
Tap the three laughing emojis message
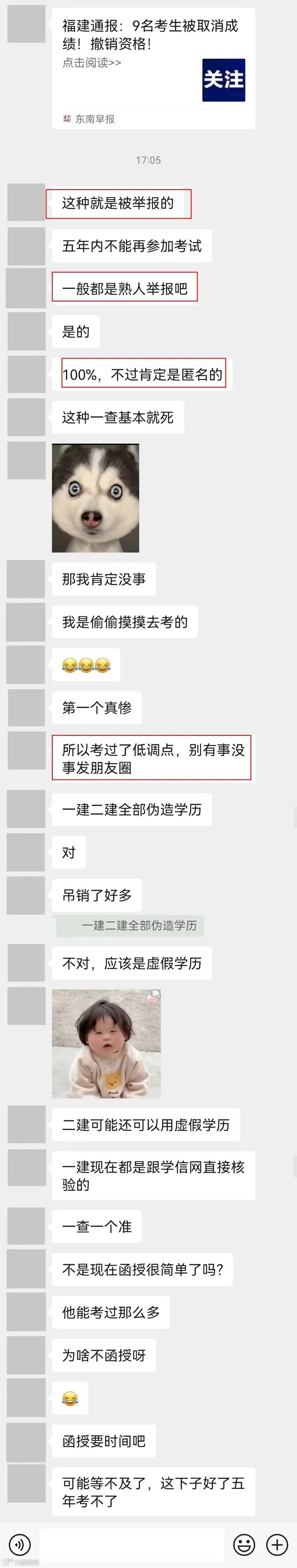(86, 665)
